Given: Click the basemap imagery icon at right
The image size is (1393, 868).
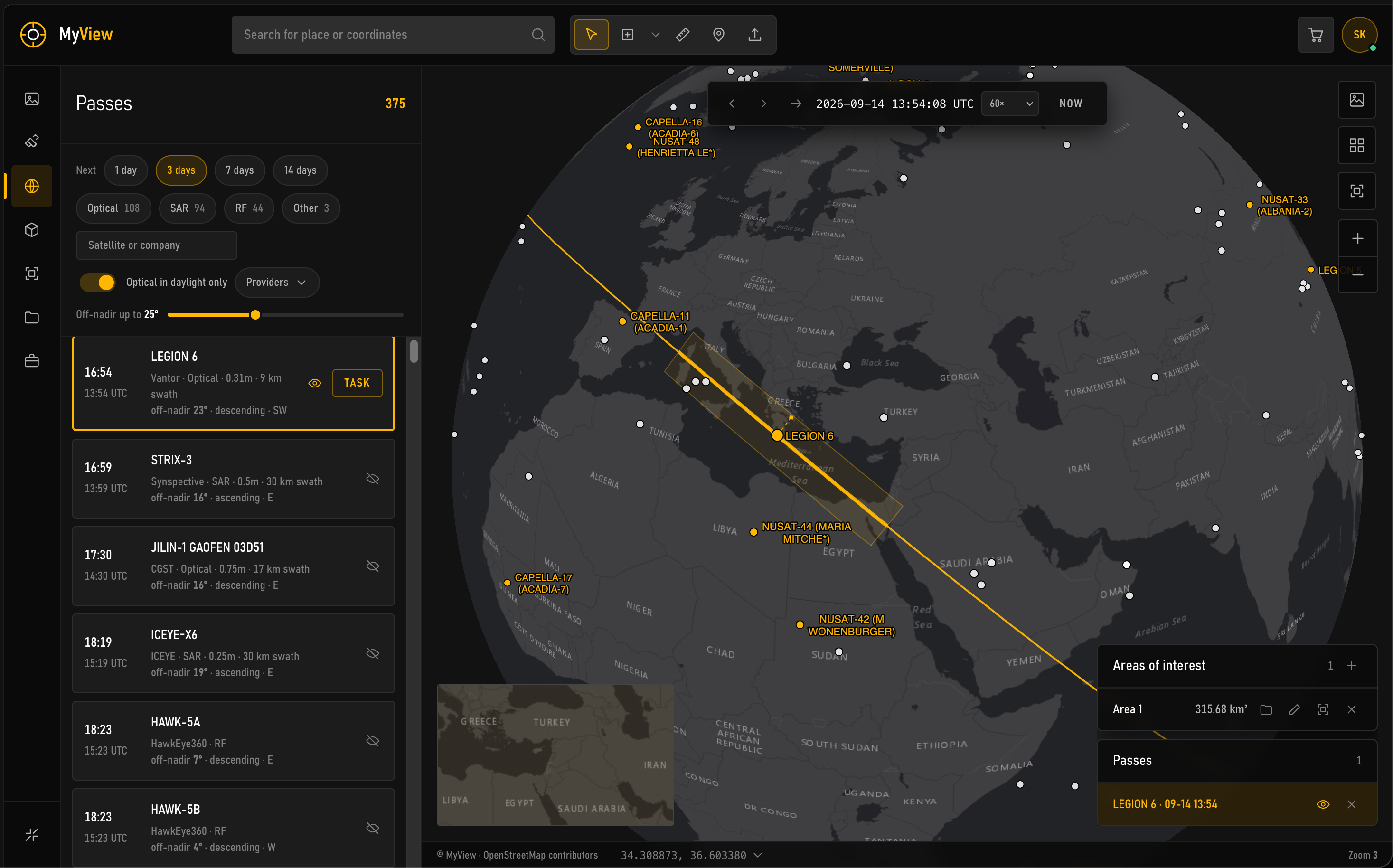Looking at the screenshot, I should 1357,99.
